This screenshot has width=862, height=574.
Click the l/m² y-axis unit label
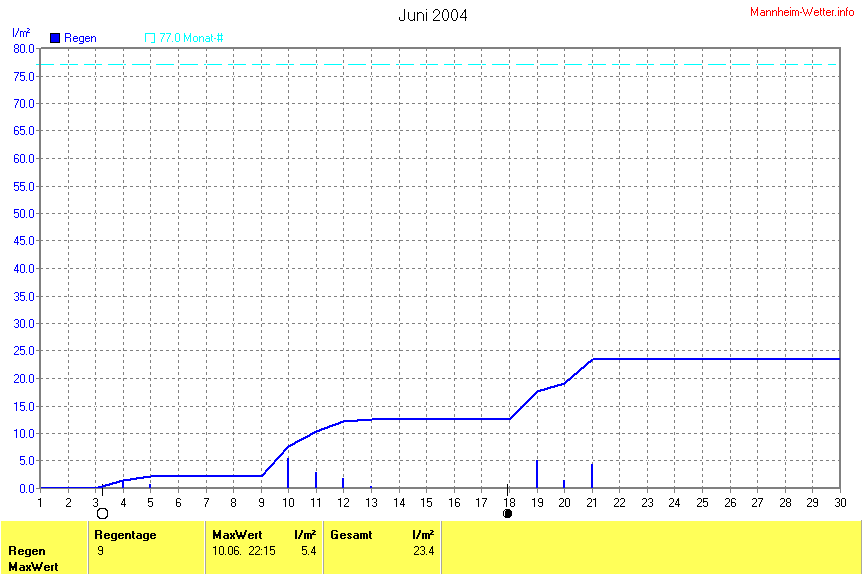tap(21, 33)
